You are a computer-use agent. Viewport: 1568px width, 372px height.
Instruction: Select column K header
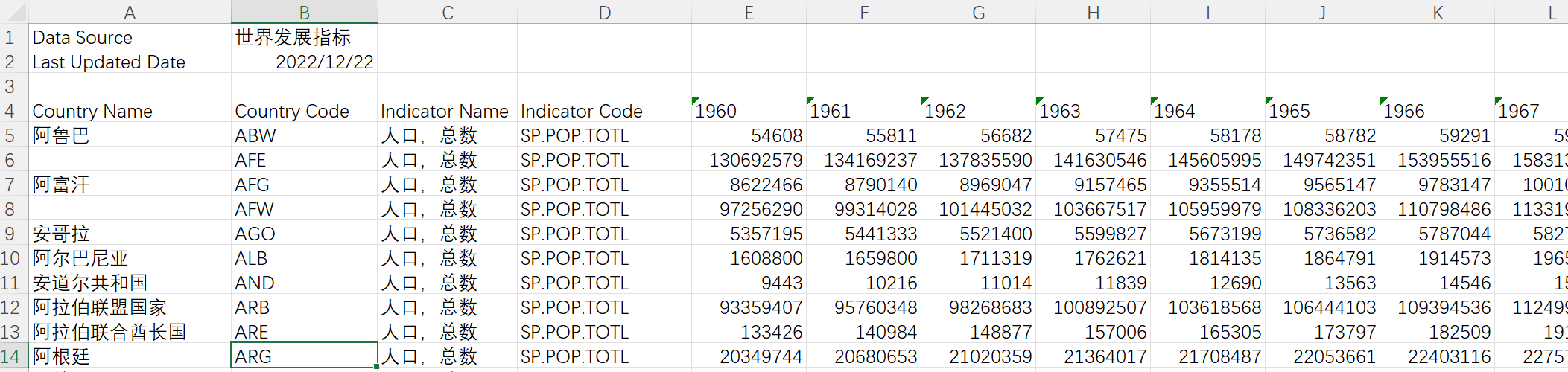(1437, 12)
